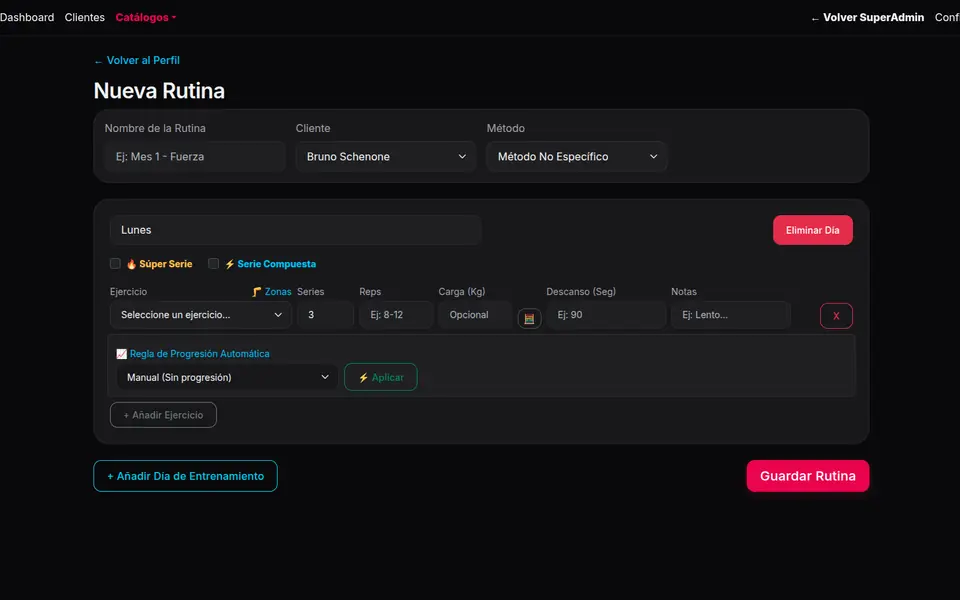Image resolution: width=960 pixels, height=600 pixels.
Task: Return via Volver SuperAdmin
Action: point(868,17)
